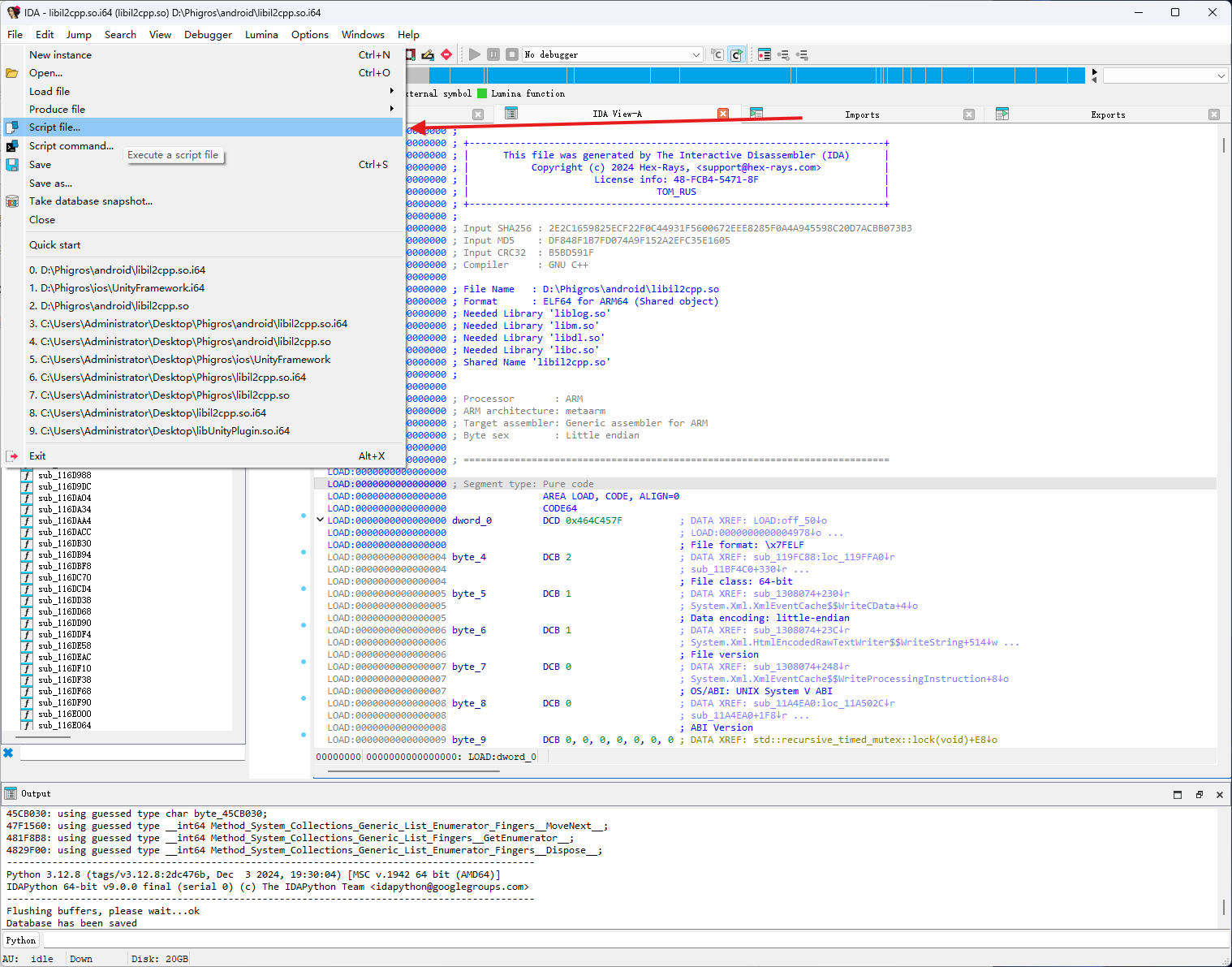Open the No debugger dropdown
The image size is (1232, 967).
point(613,54)
